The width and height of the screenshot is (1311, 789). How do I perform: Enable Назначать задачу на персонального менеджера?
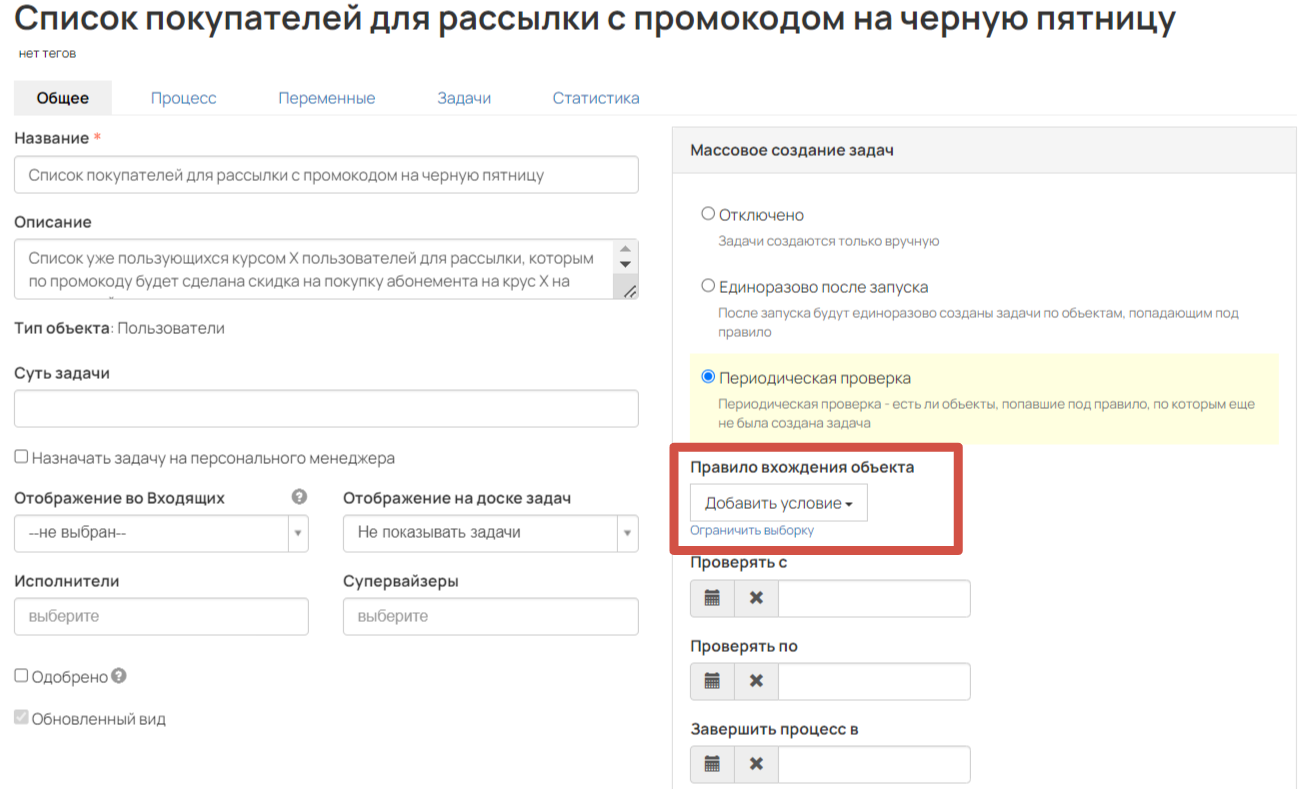(x=21, y=457)
